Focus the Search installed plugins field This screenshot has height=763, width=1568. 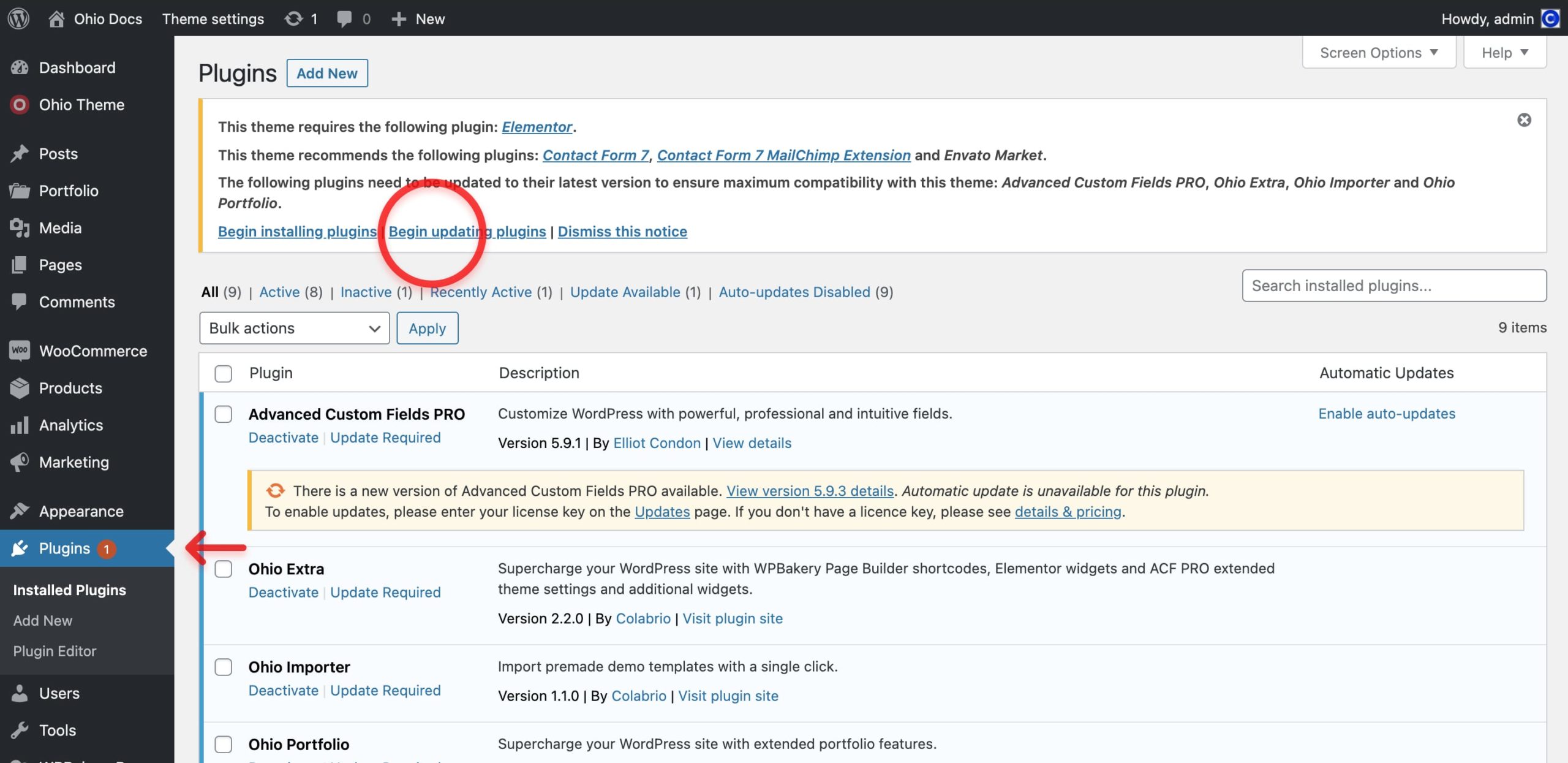coord(1394,286)
